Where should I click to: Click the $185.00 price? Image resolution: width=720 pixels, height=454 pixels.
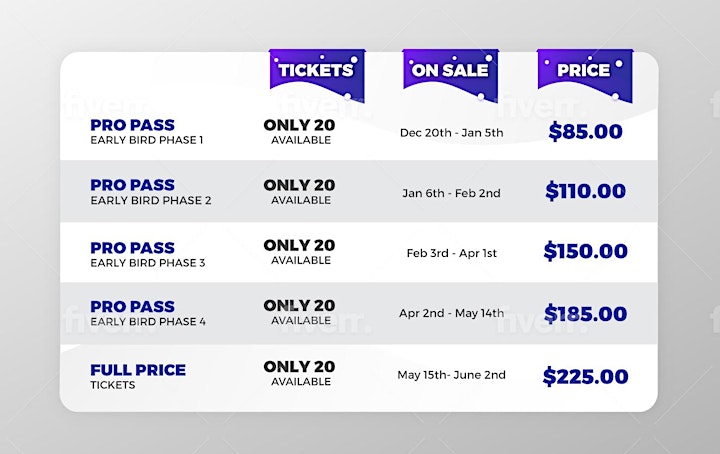585,314
